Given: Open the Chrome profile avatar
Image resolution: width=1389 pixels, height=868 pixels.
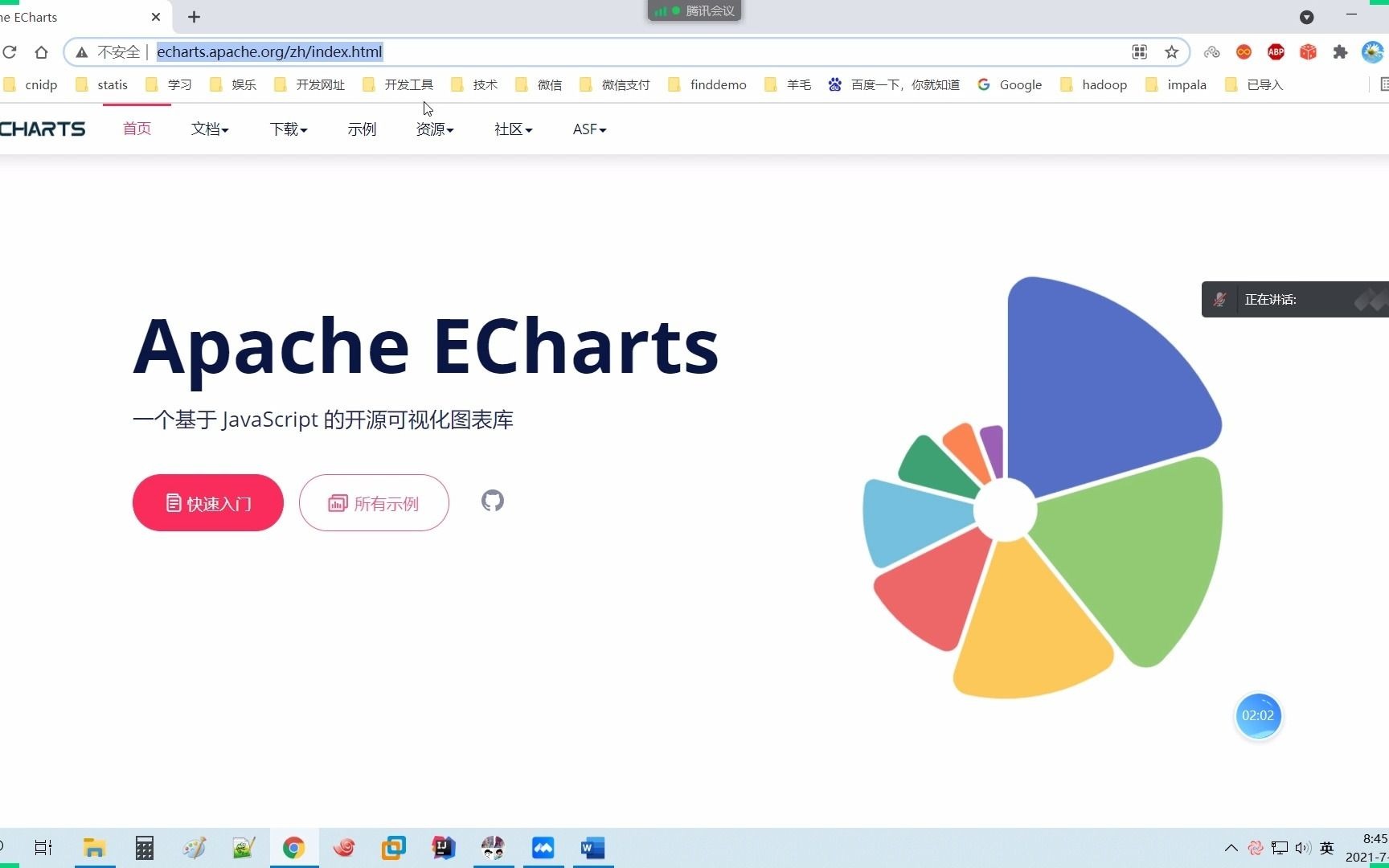Looking at the screenshot, I should click(x=1372, y=52).
